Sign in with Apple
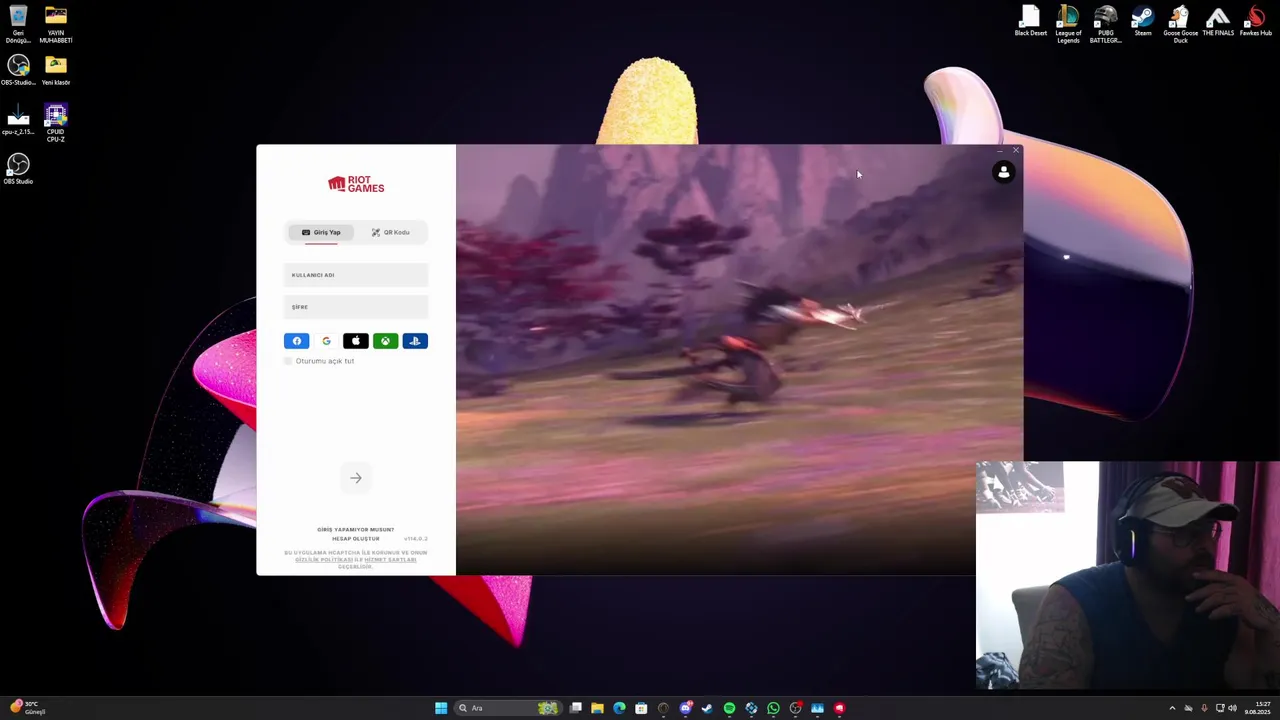1280x720 pixels. [x=356, y=341]
